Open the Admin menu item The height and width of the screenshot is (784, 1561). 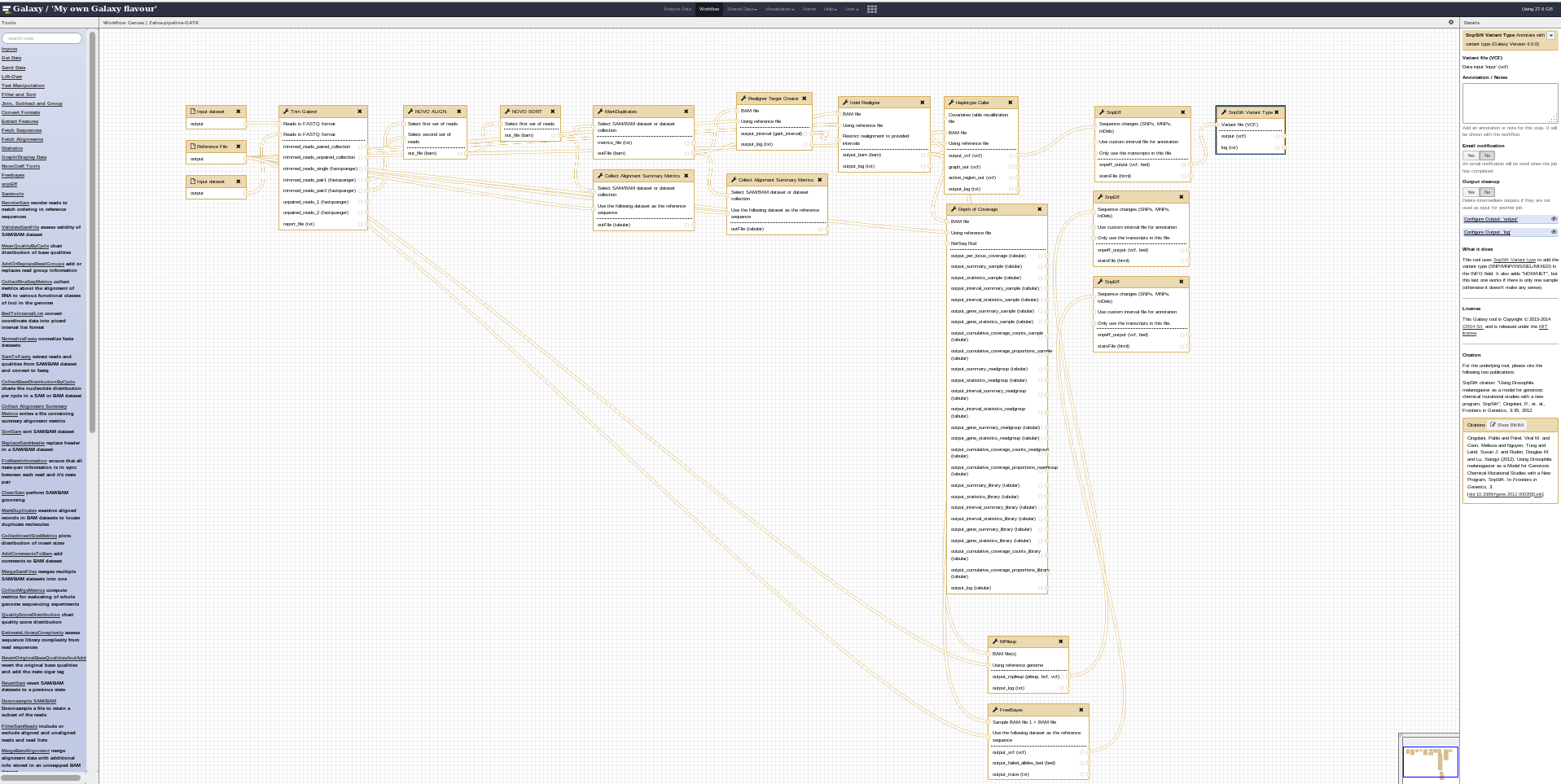tap(809, 9)
